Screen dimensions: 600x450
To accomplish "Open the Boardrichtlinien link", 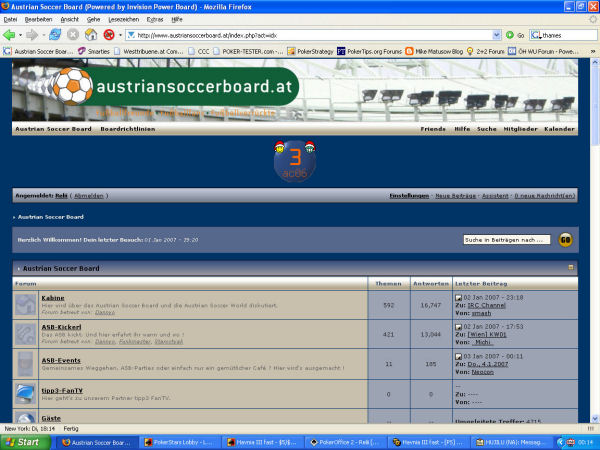I will pyautogui.click(x=128, y=129).
